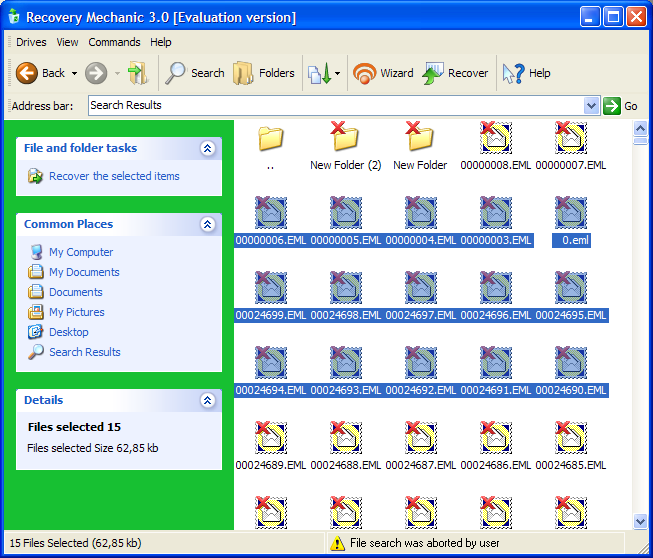Screen dimensions: 653x558
Task: Click the Recovery Mechanic title bar icon
Action: [x=14, y=17]
